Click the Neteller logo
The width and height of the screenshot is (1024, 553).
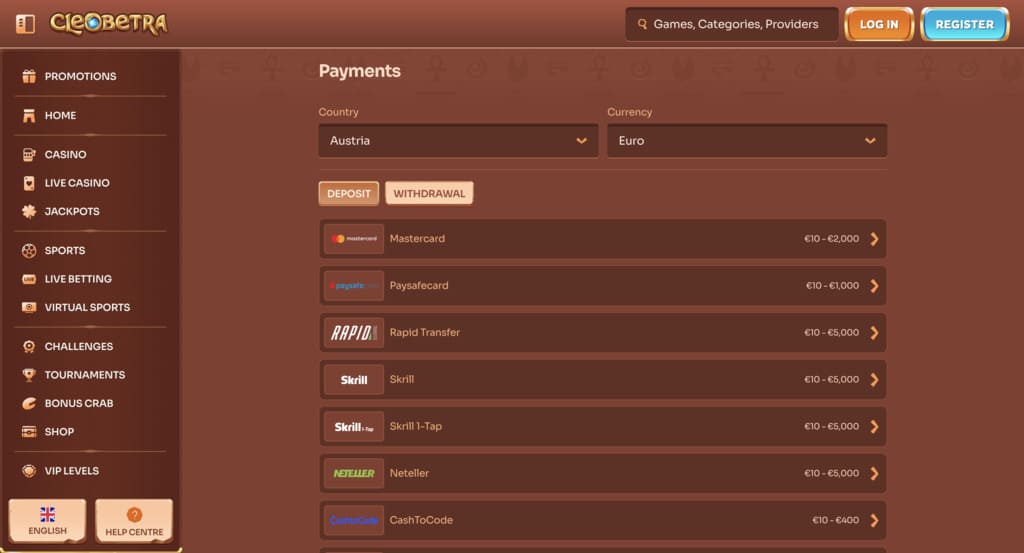[x=354, y=474]
